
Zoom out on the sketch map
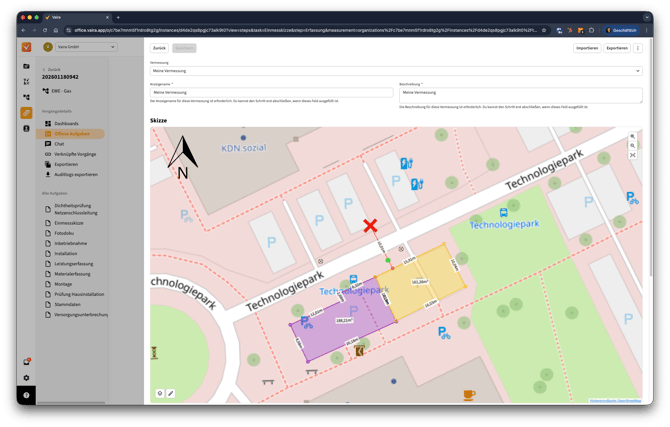[632, 146]
